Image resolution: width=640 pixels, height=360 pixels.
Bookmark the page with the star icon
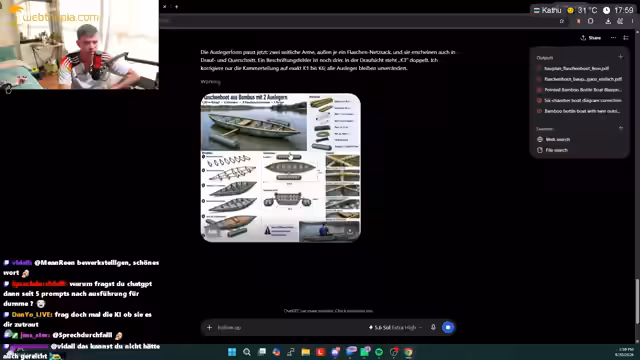[562, 21]
